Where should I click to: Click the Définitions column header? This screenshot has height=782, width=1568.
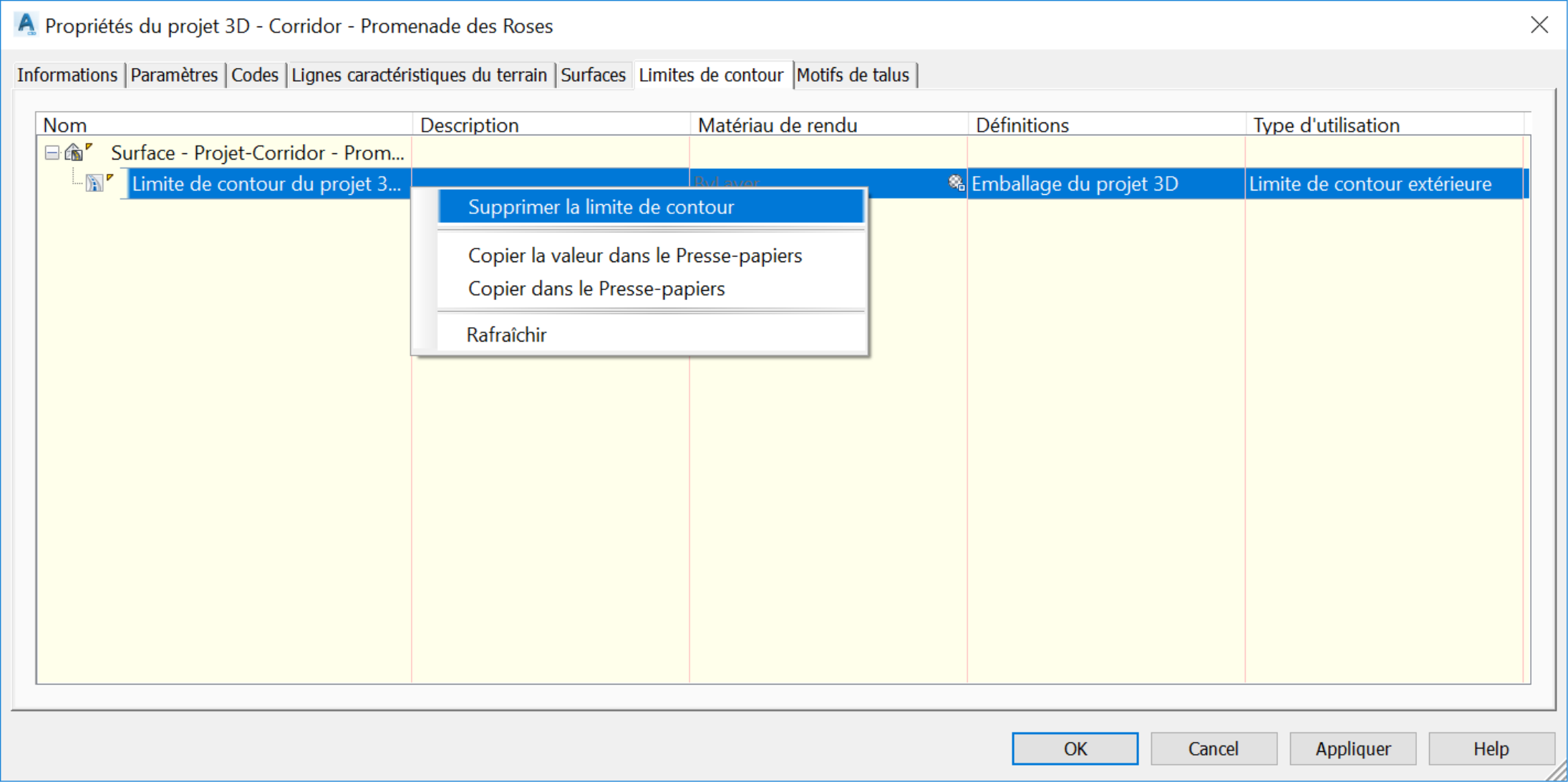pyautogui.click(x=1106, y=125)
